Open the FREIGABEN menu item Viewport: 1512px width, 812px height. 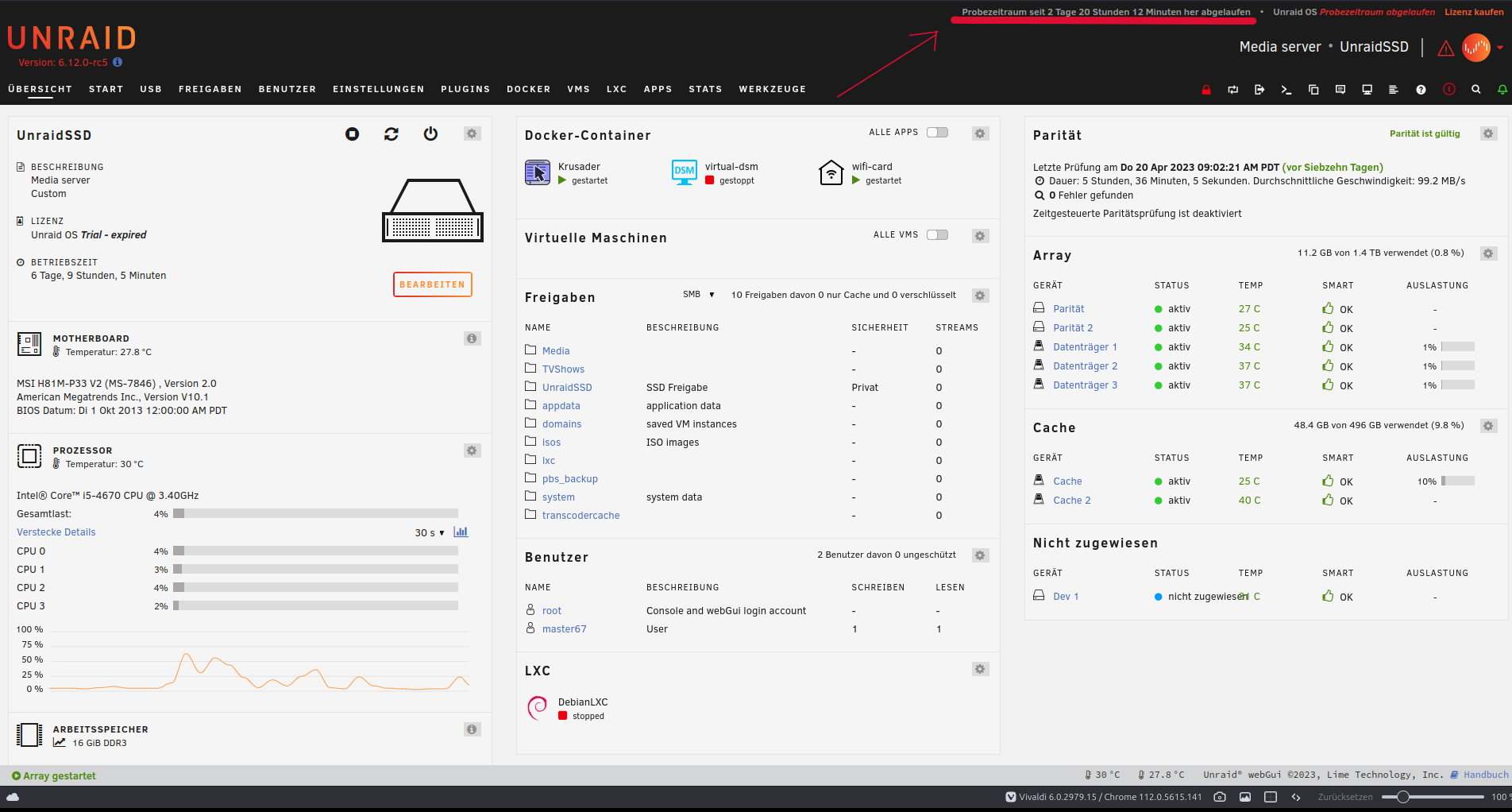pyautogui.click(x=210, y=90)
